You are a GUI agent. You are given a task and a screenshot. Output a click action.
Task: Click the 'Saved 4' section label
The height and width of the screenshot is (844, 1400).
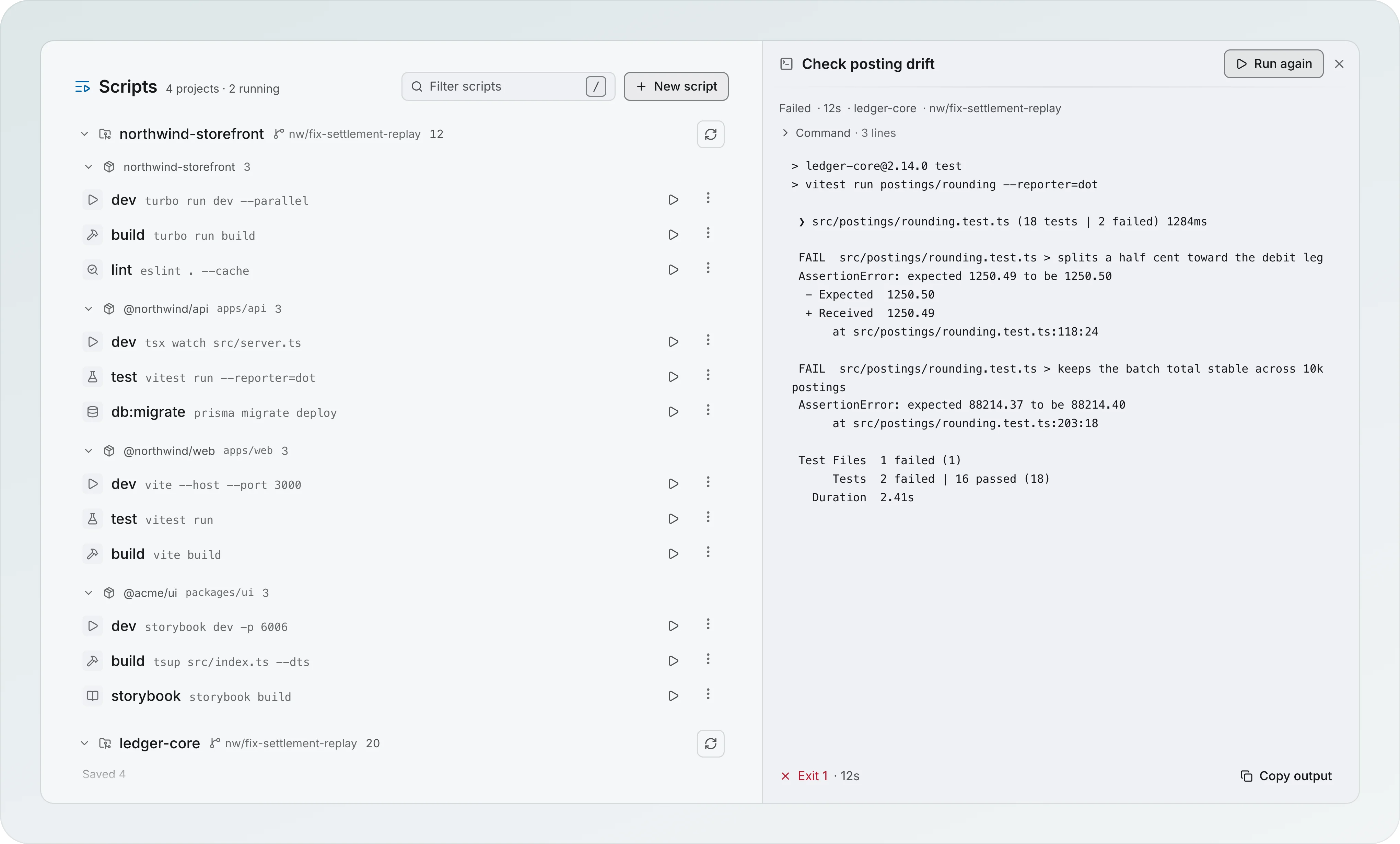point(104,774)
